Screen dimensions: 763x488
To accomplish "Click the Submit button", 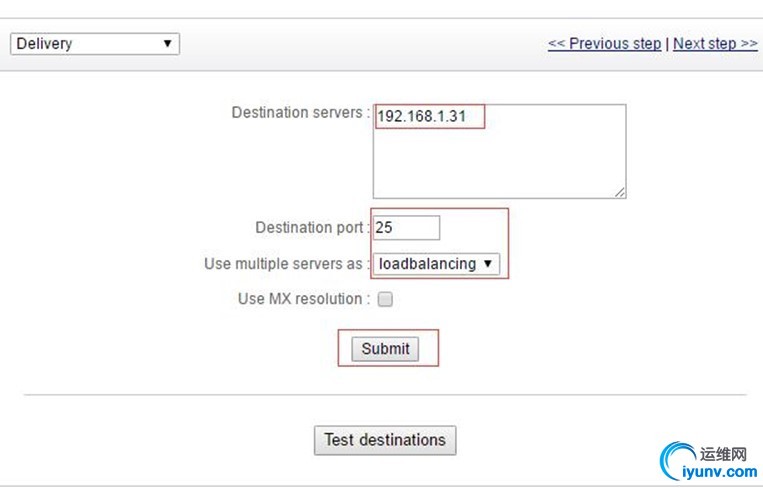I will [x=385, y=349].
